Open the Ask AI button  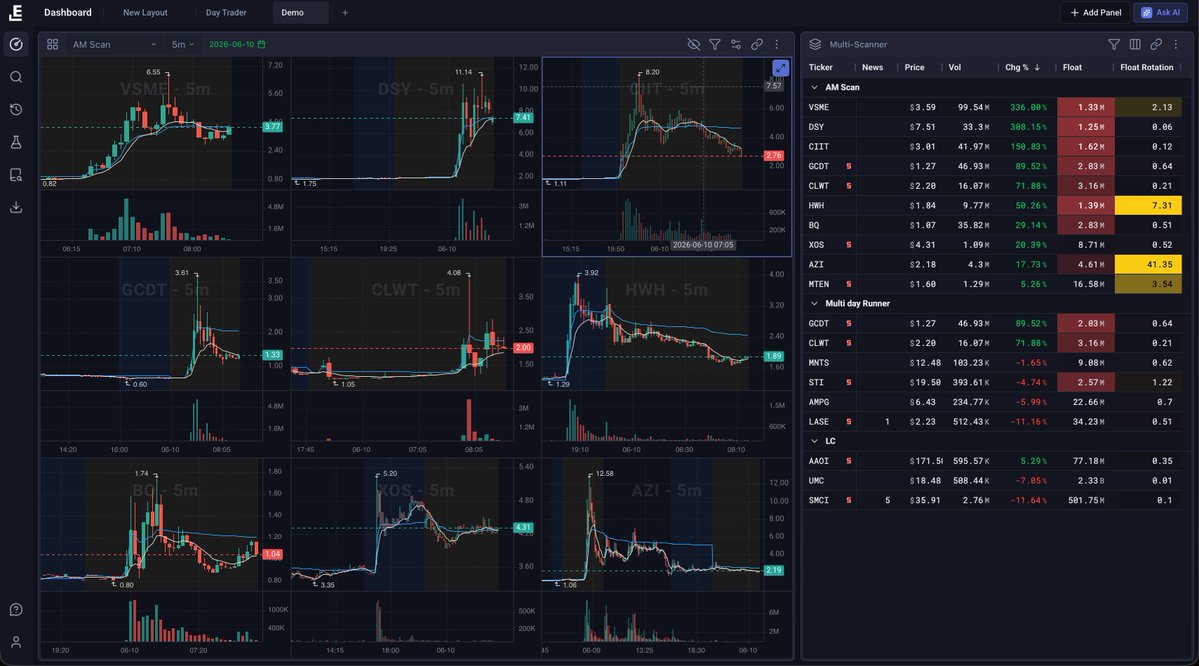coord(1161,12)
